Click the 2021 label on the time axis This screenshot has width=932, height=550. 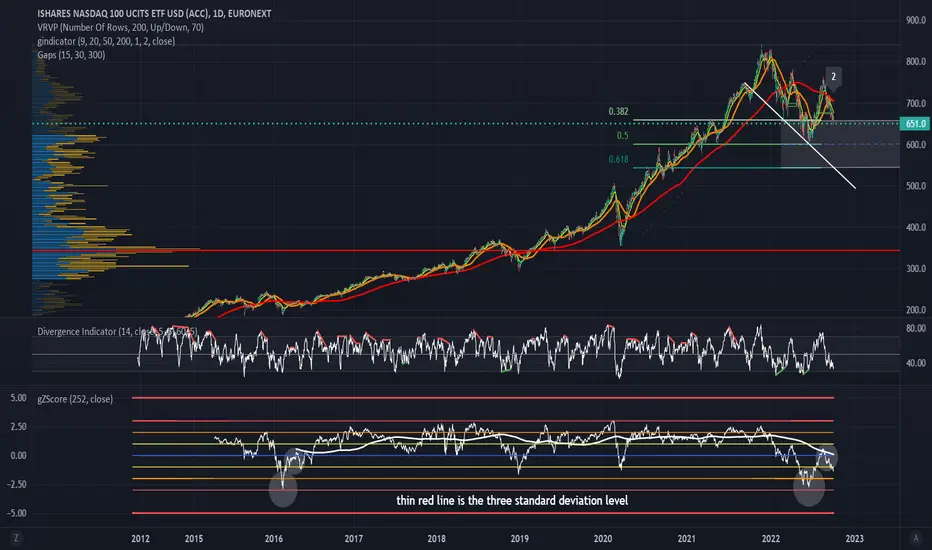coord(687,539)
